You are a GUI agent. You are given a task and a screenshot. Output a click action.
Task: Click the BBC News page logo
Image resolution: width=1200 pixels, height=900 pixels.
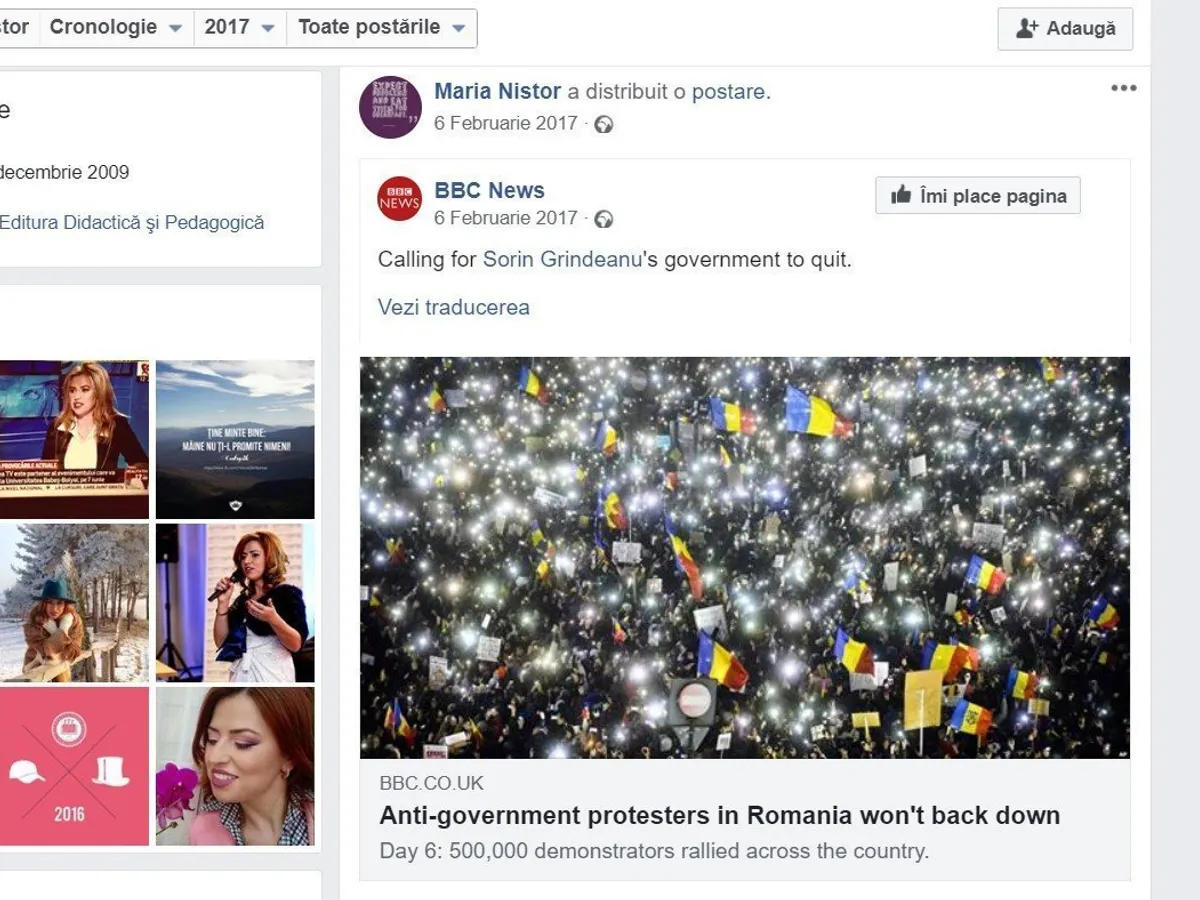coord(400,198)
